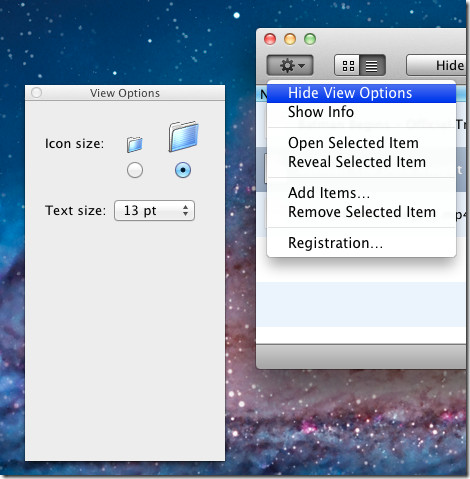Select Open Selected Item
This screenshot has height=479, width=470.
(x=361, y=143)
